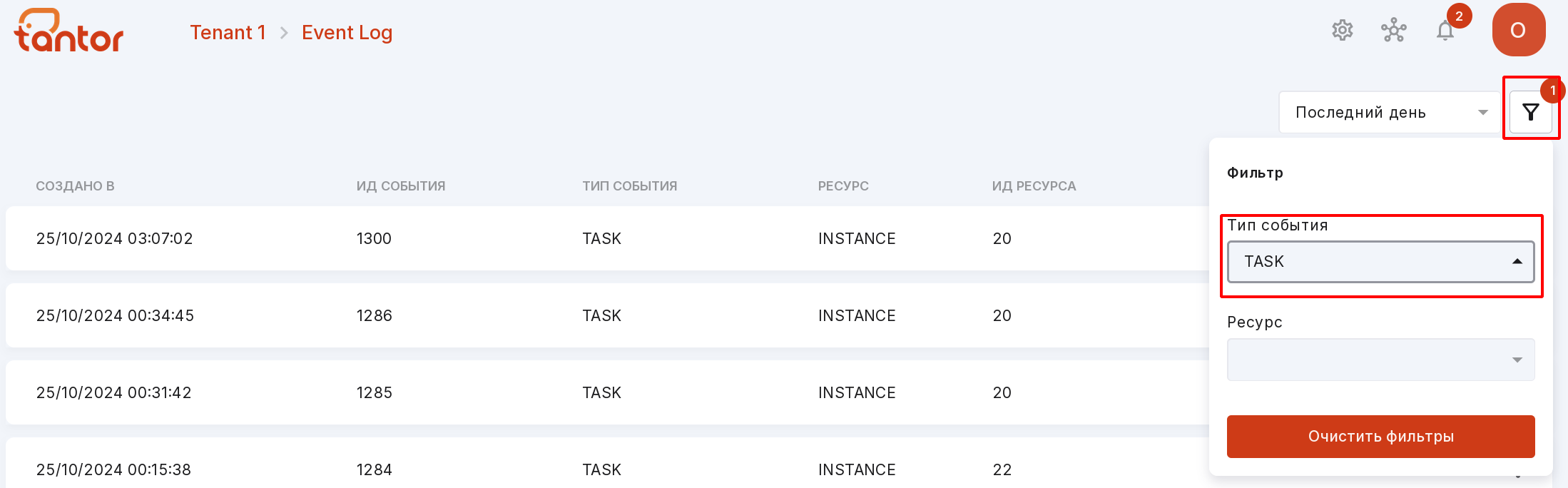Click the user avatar labeled O

(1519, 30)
